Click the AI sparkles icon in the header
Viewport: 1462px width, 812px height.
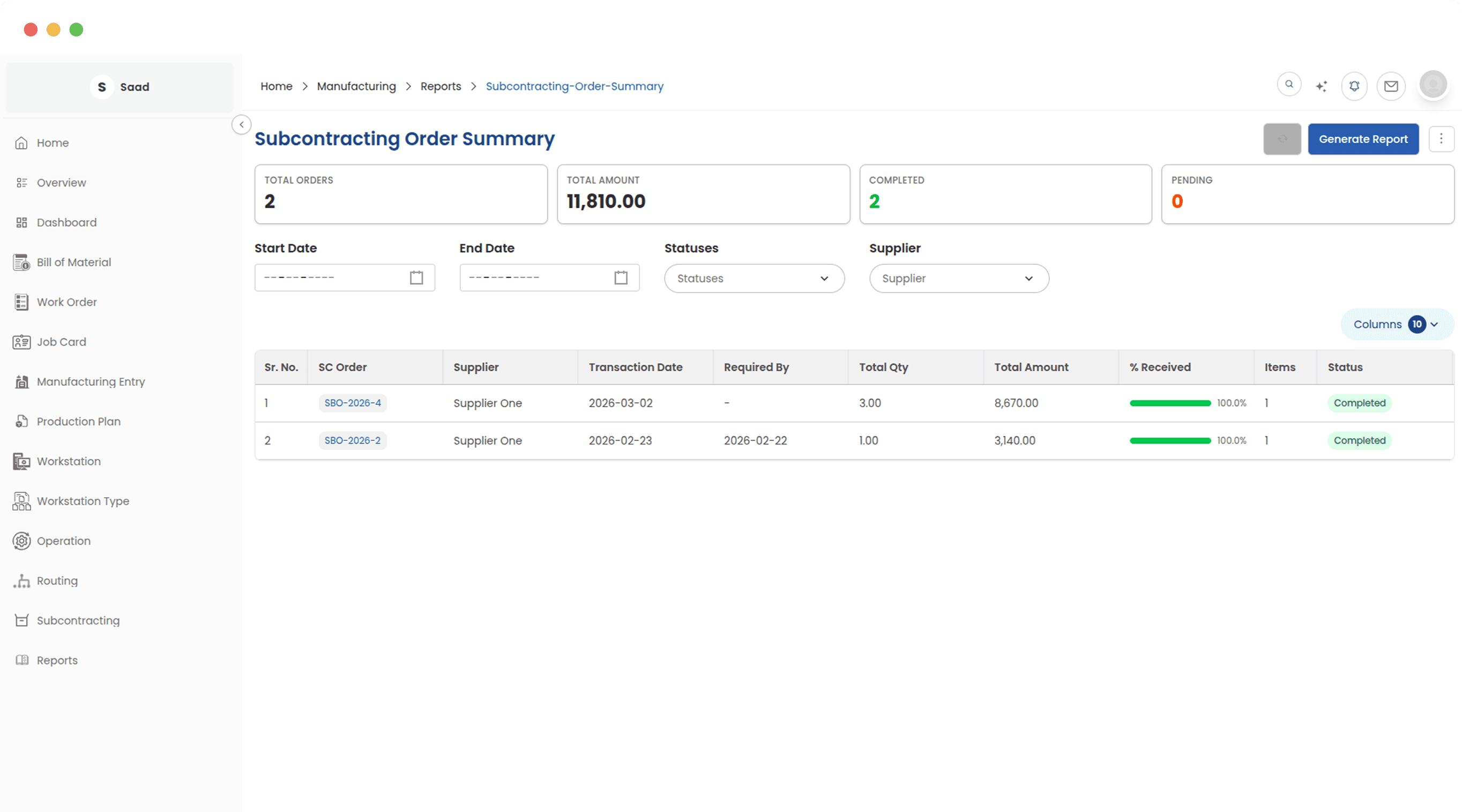[1322, 85]
